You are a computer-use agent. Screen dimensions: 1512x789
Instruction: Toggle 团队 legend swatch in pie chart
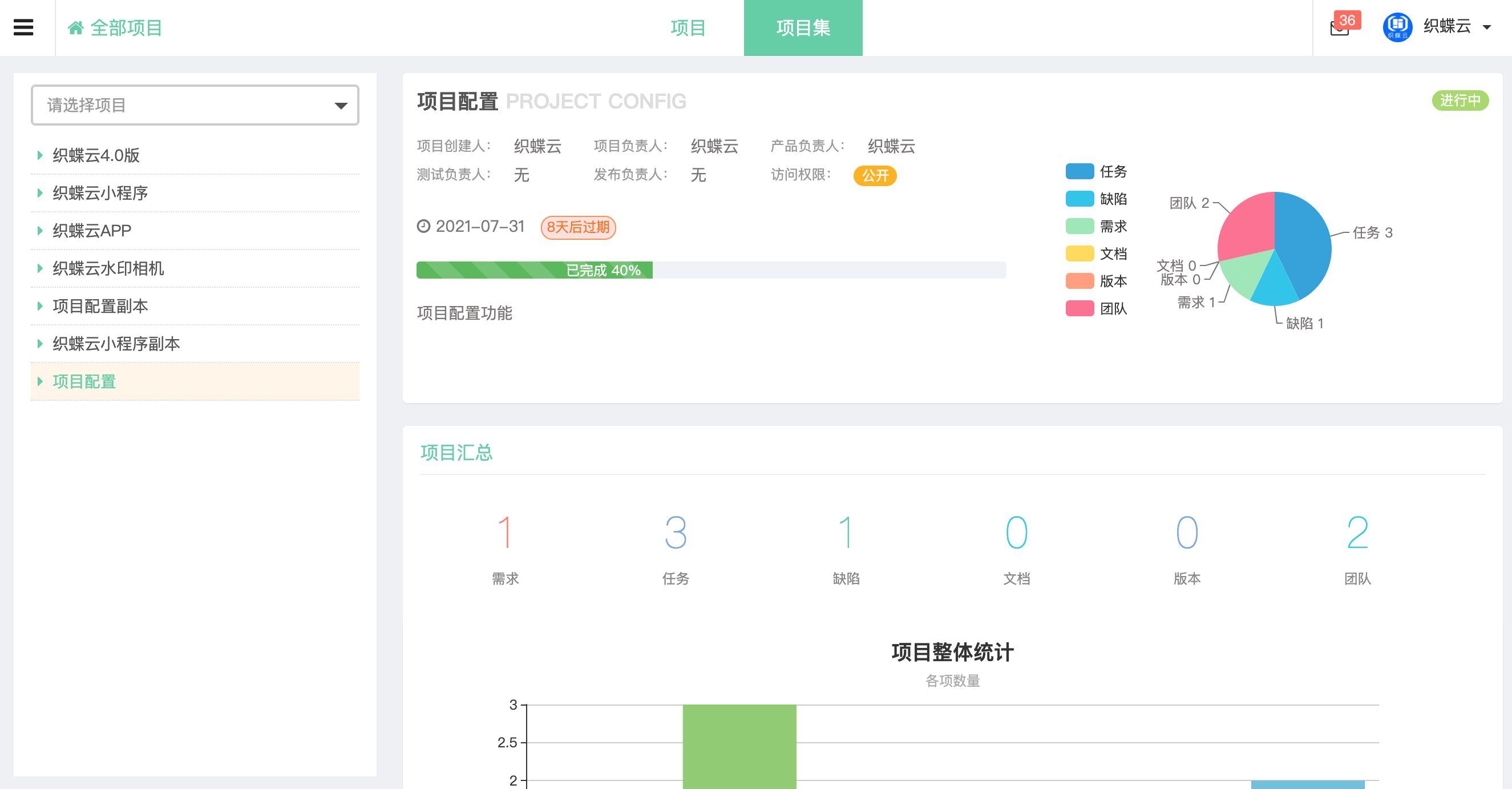(1080, 308)
